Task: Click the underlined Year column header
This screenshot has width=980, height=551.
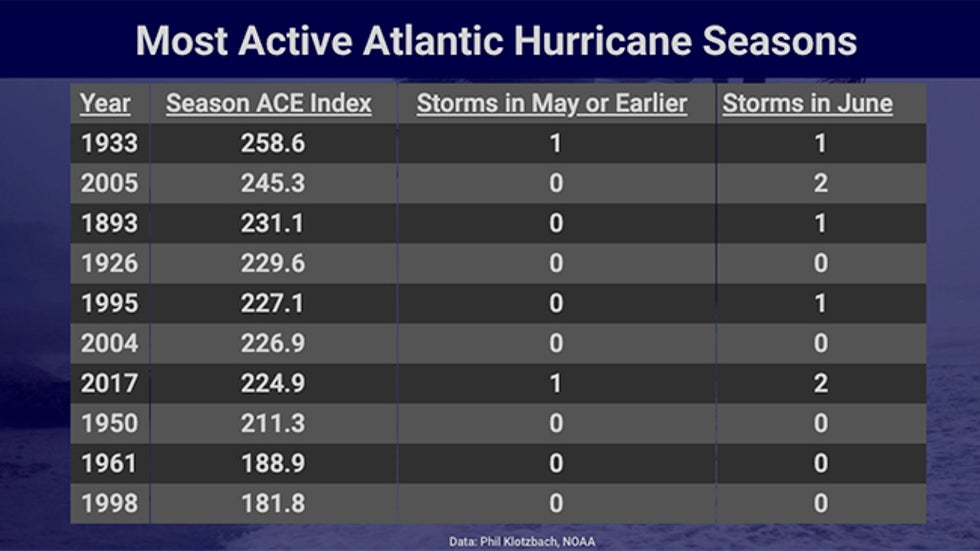Action: [x=105, y=103]
